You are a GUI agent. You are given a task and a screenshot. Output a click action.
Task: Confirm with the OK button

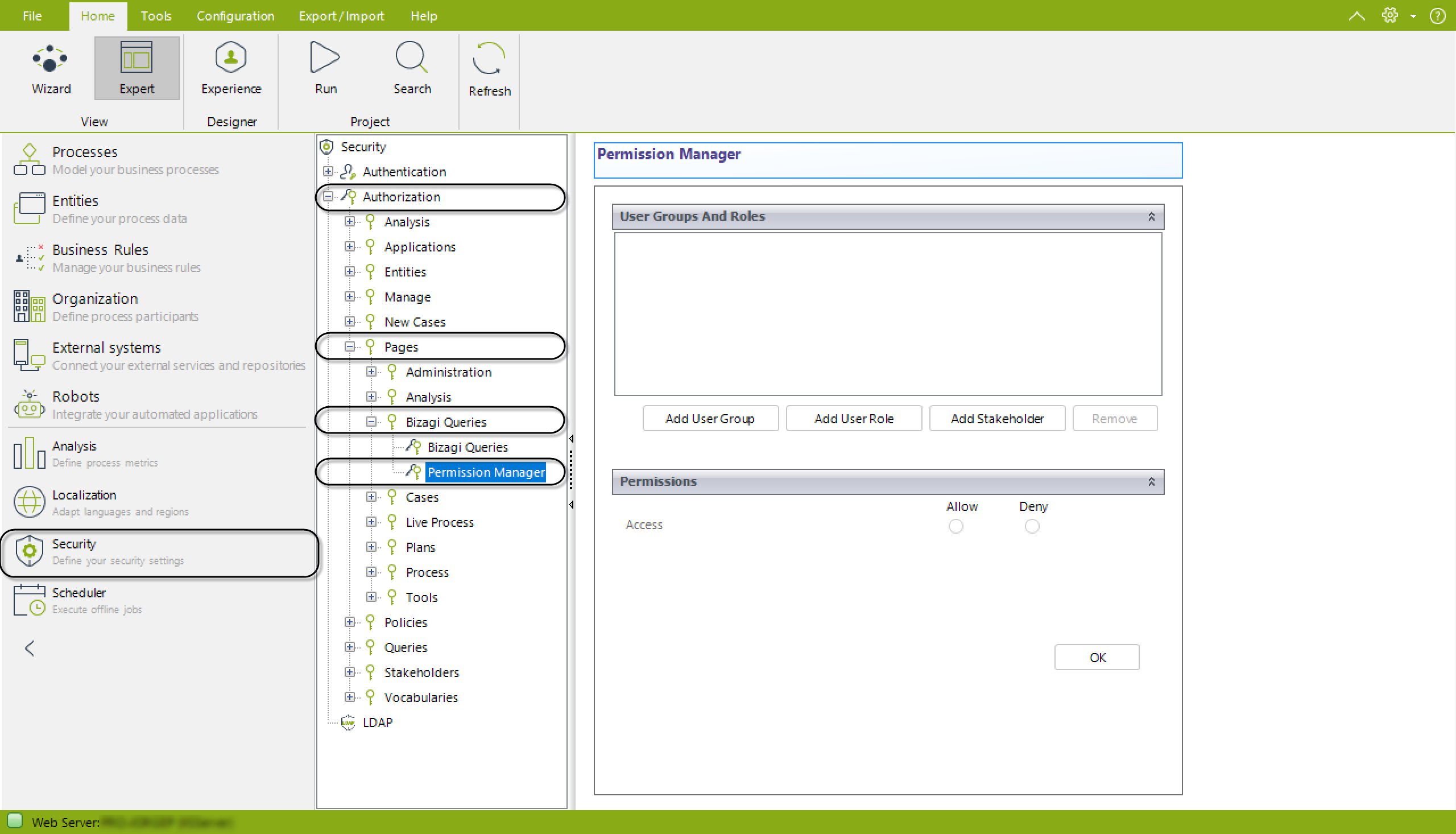(1097, 657)
